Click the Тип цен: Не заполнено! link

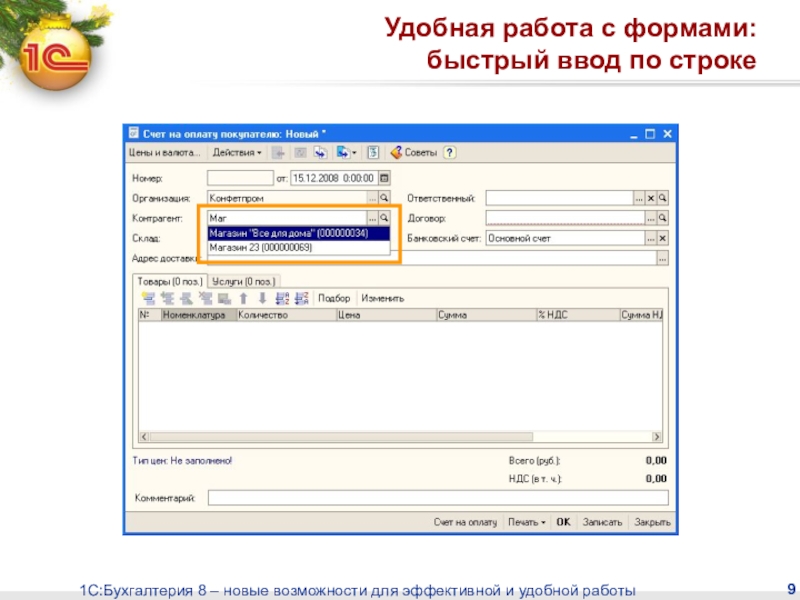182,461
